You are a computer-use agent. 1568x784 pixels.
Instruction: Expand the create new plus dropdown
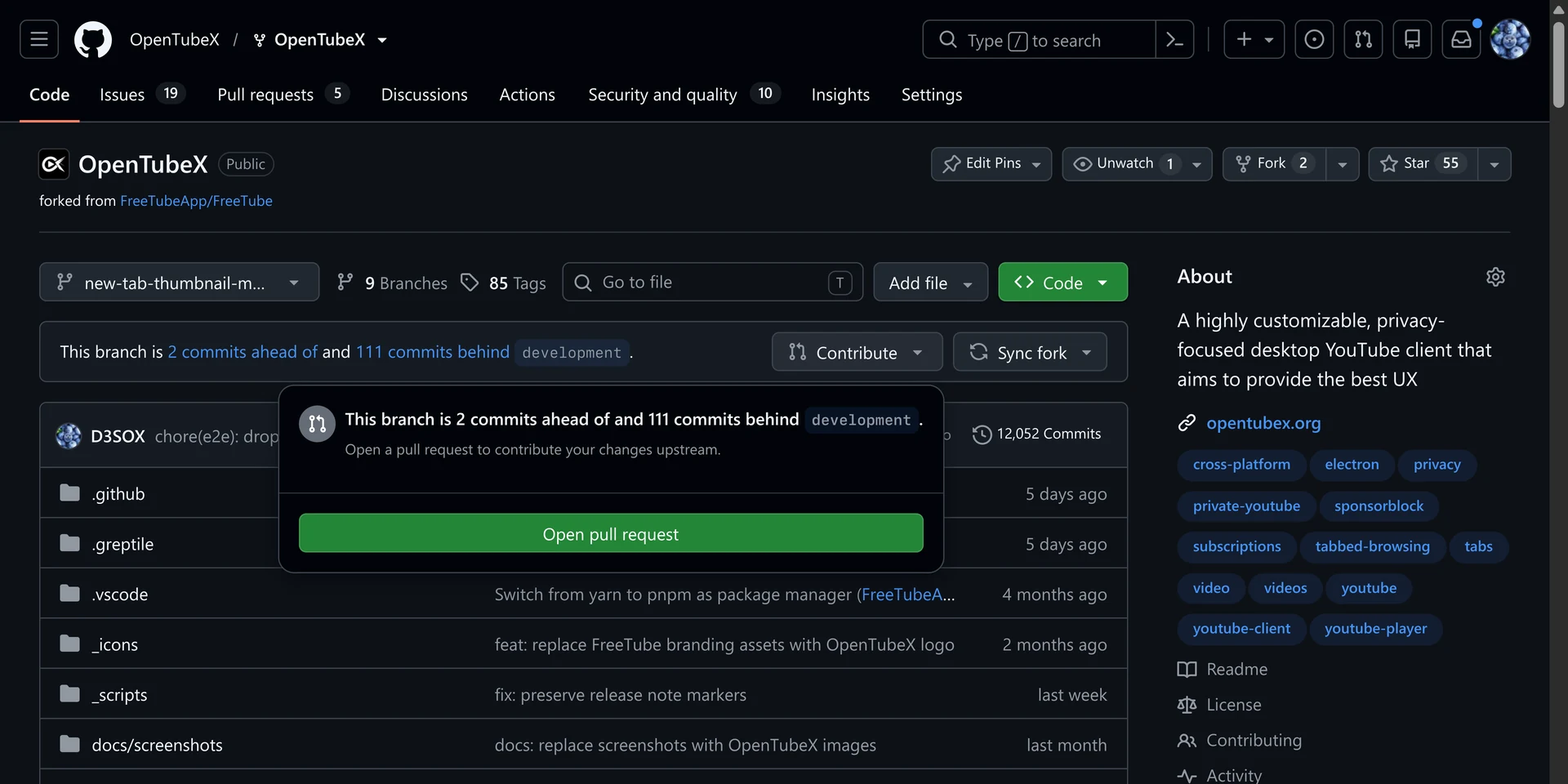1254,39
